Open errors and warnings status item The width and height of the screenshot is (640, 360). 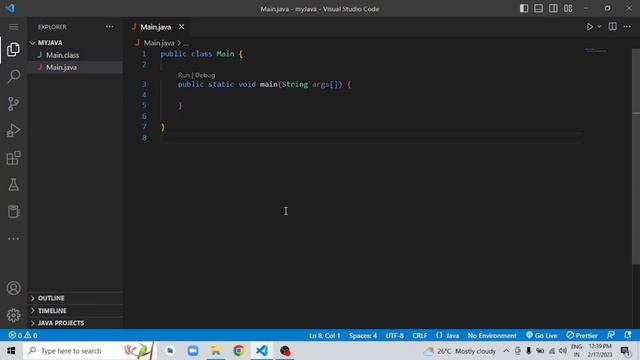23,336
